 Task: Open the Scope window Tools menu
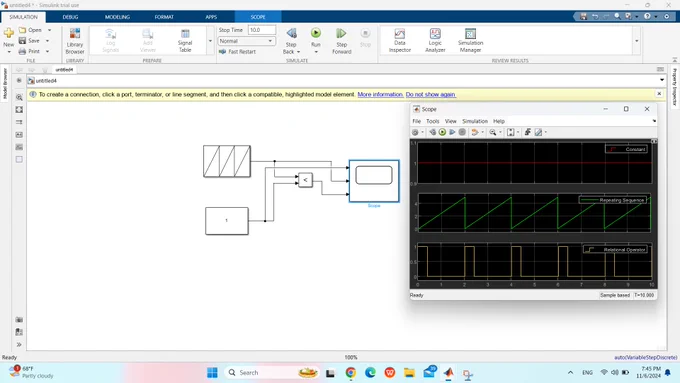[432, 121]
